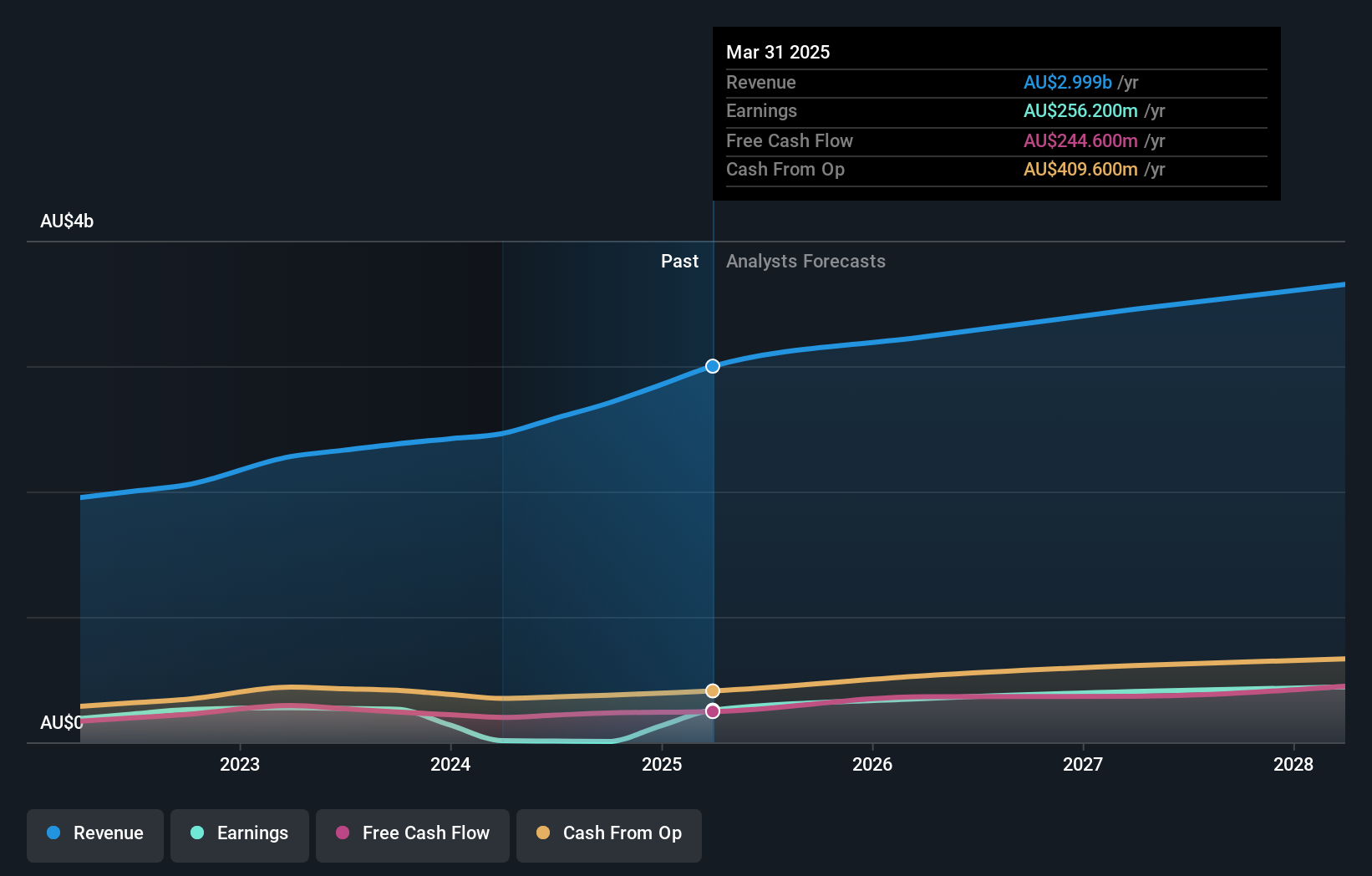Viewport: 1372px width, 876px height.
Task: Click the yellow Cash From Op legend dot
Action: click(543, 833)
